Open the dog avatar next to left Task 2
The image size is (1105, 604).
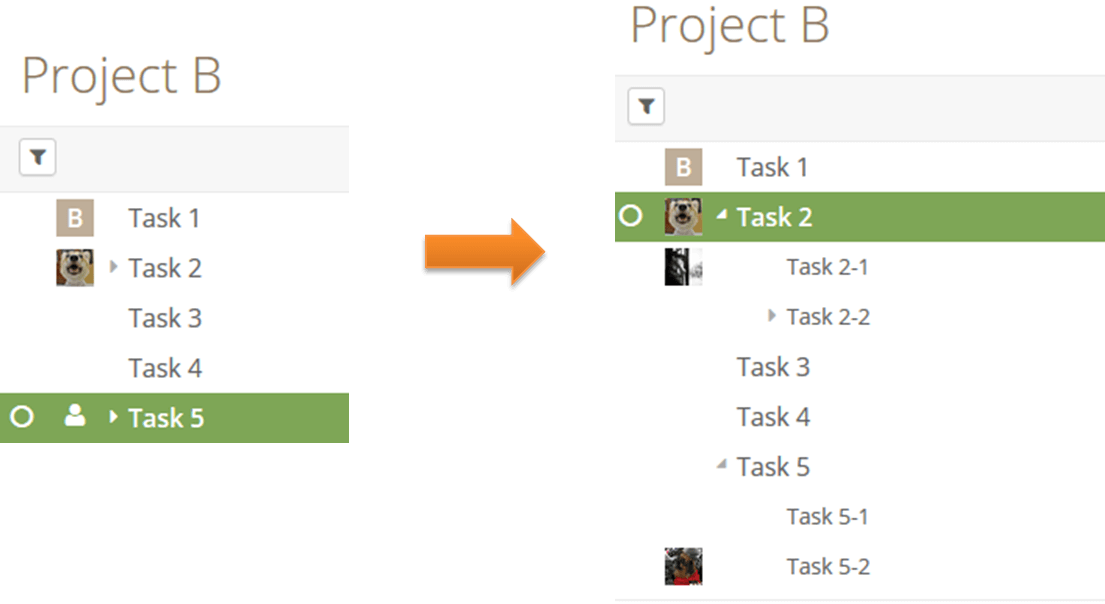pos(75,268)
